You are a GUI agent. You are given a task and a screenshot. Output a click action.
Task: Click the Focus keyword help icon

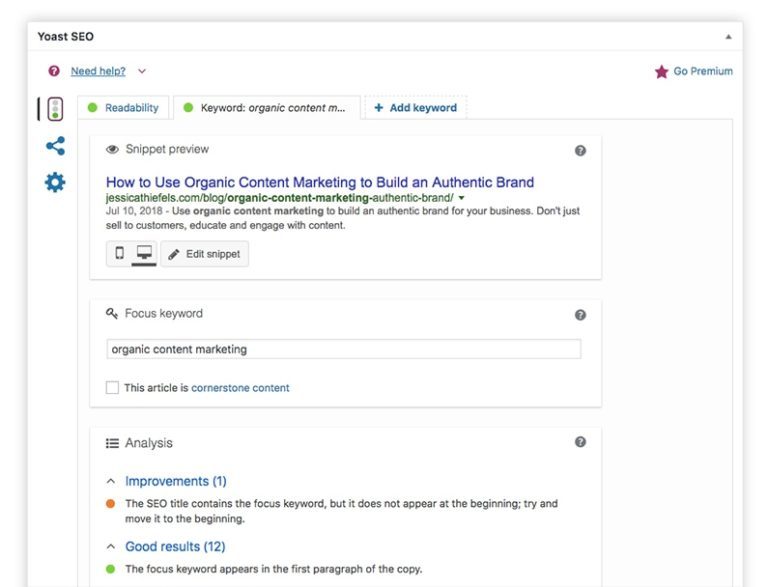(x=580, y=315)
